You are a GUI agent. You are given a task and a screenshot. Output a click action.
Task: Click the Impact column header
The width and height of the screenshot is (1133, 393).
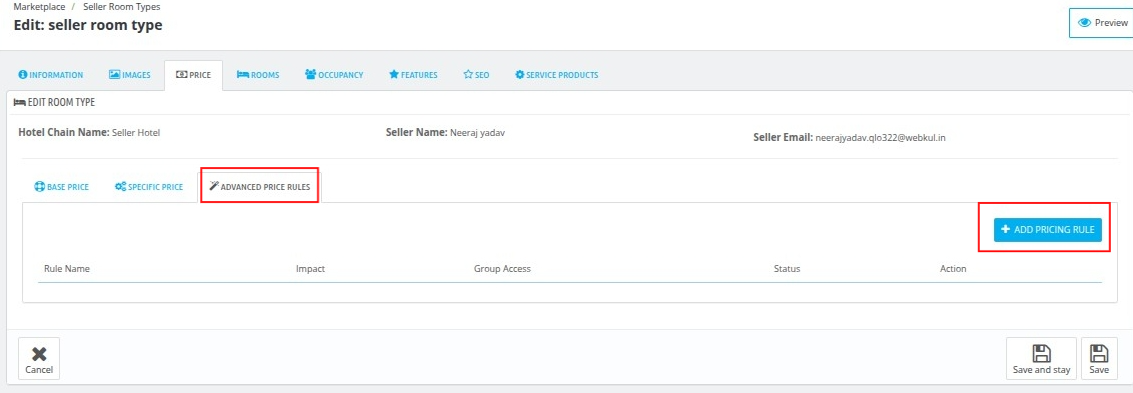point(310,269)
